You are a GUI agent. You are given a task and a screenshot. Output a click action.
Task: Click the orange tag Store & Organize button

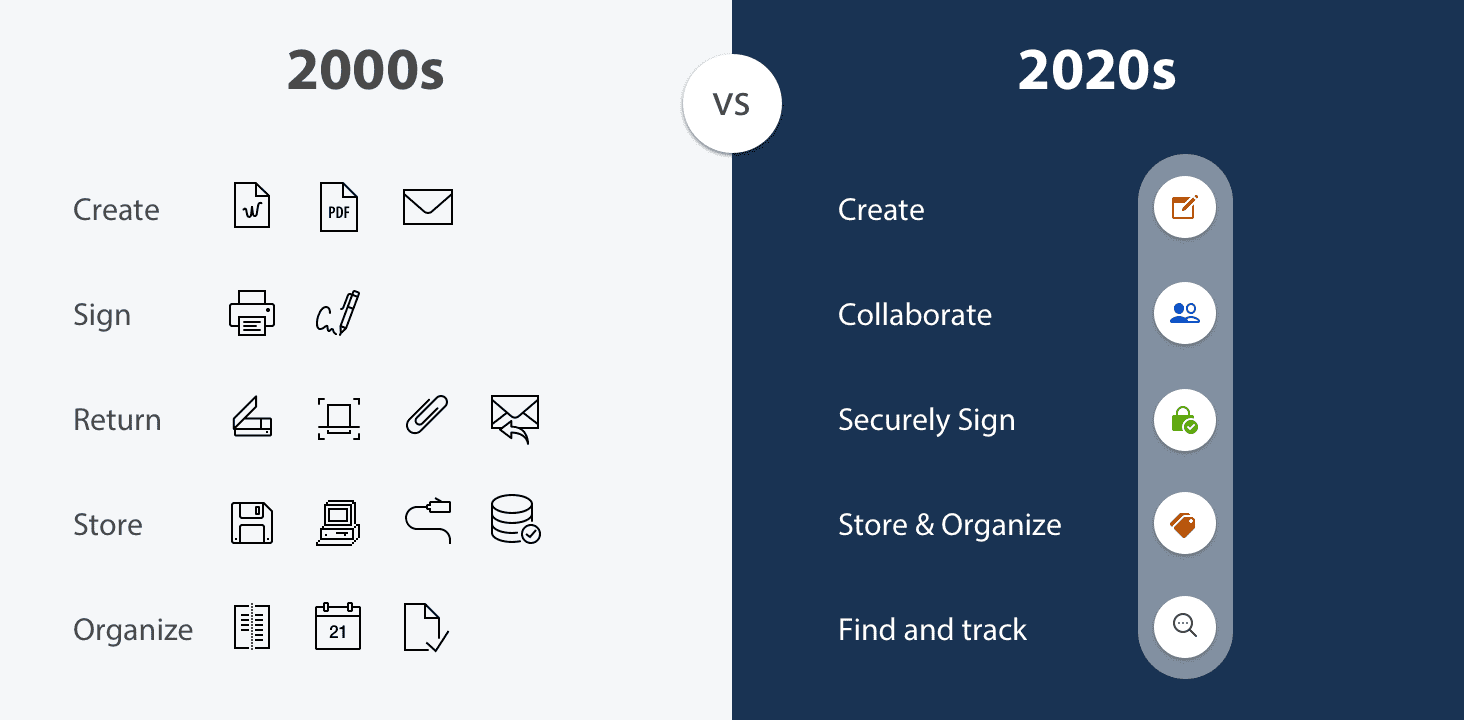pos(1185,523)
